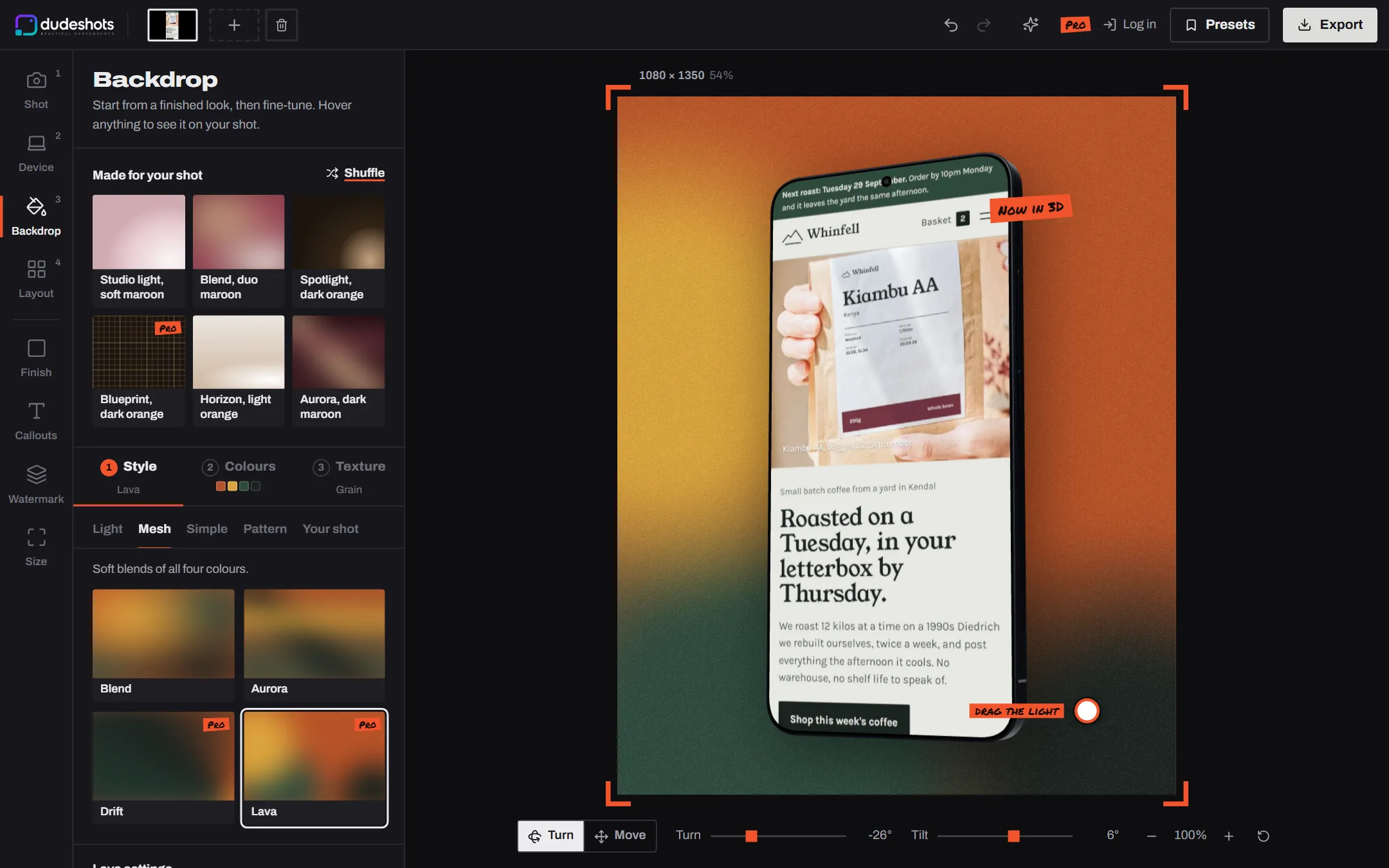Viewport: 1389px width, 868px height.
Task: Open the Callouts panel in the sidebar
Action: coord(36,421)
